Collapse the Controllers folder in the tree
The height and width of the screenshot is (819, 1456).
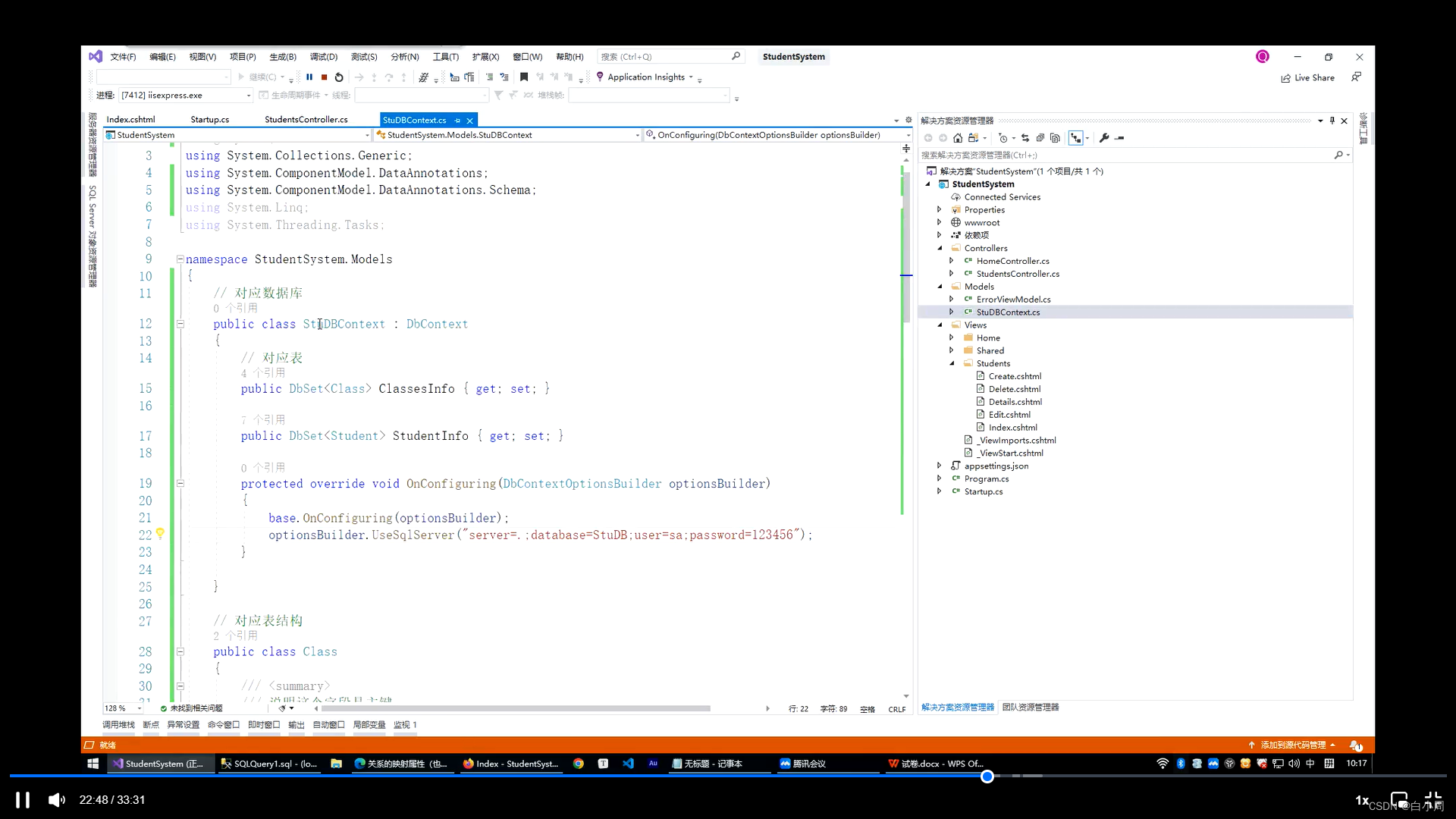pos(940,248)
